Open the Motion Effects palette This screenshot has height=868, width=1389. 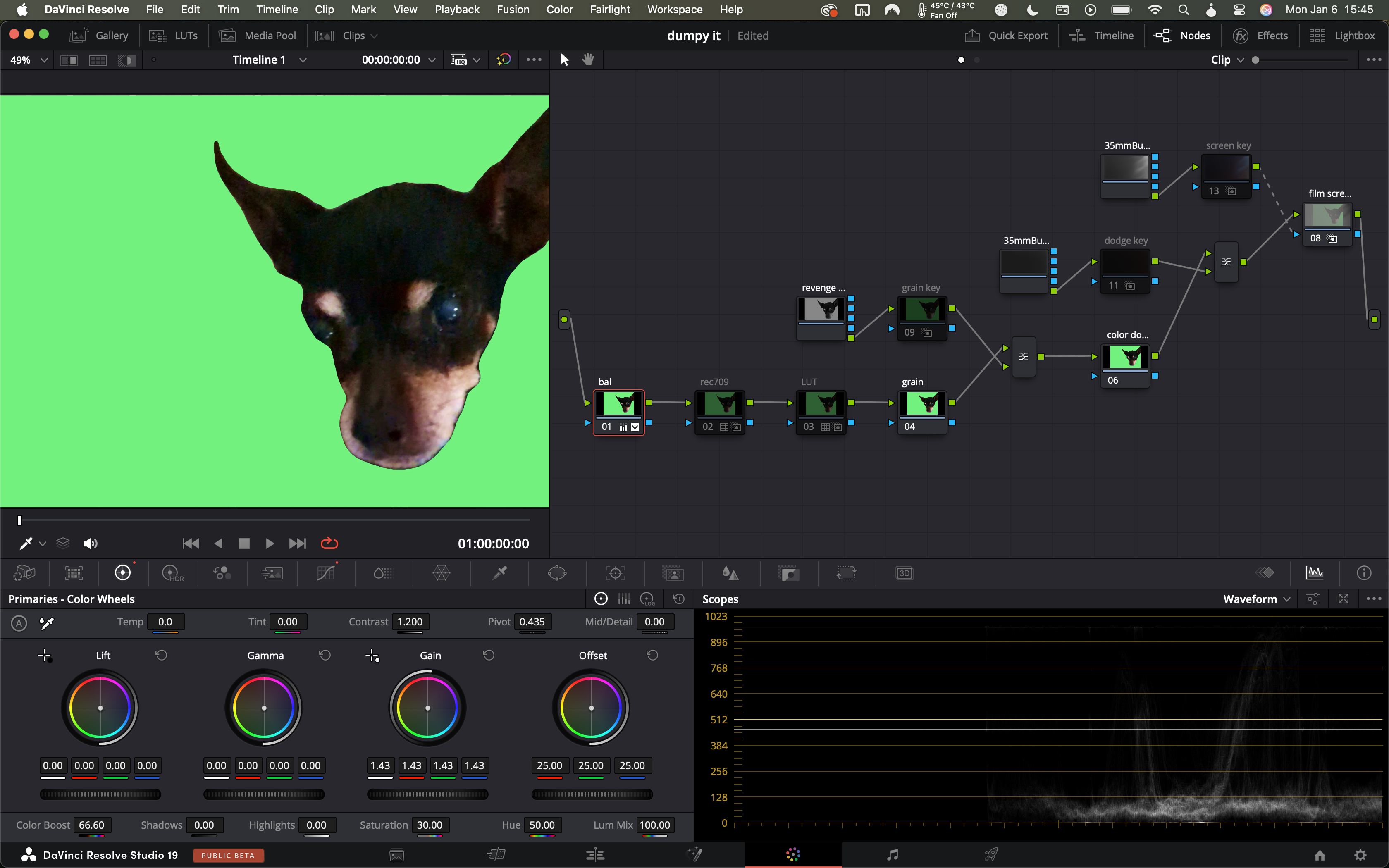point(272,573)
